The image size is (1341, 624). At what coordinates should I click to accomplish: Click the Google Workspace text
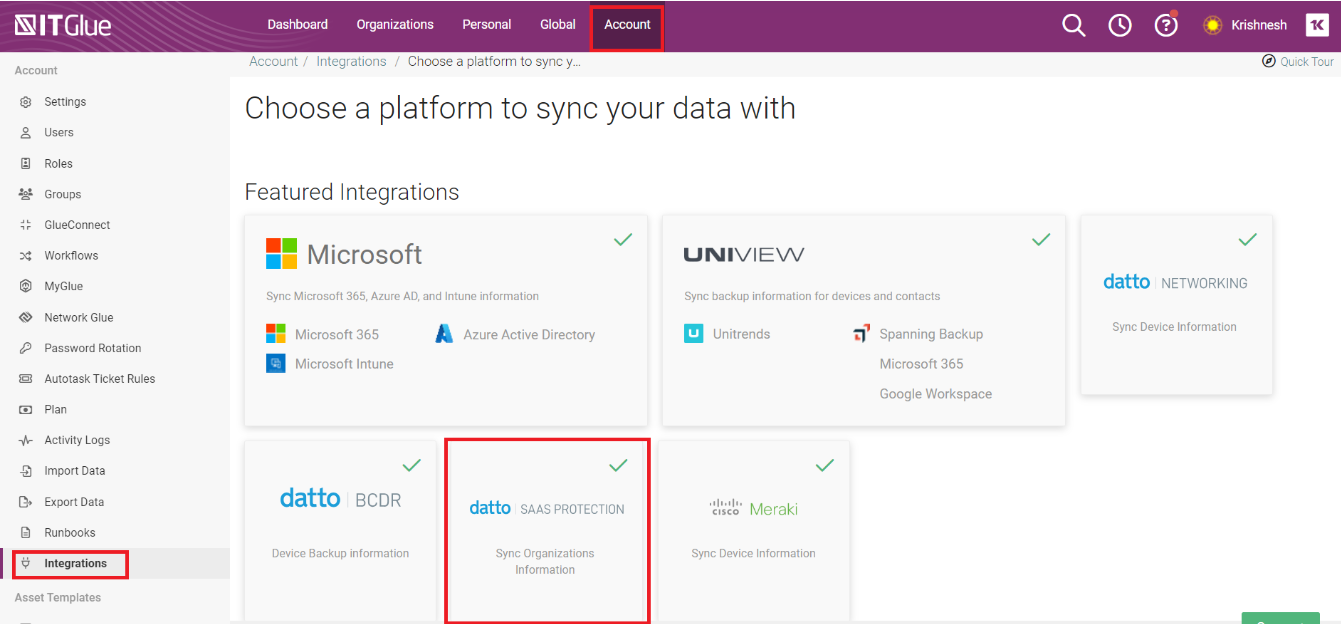[936, 394]
